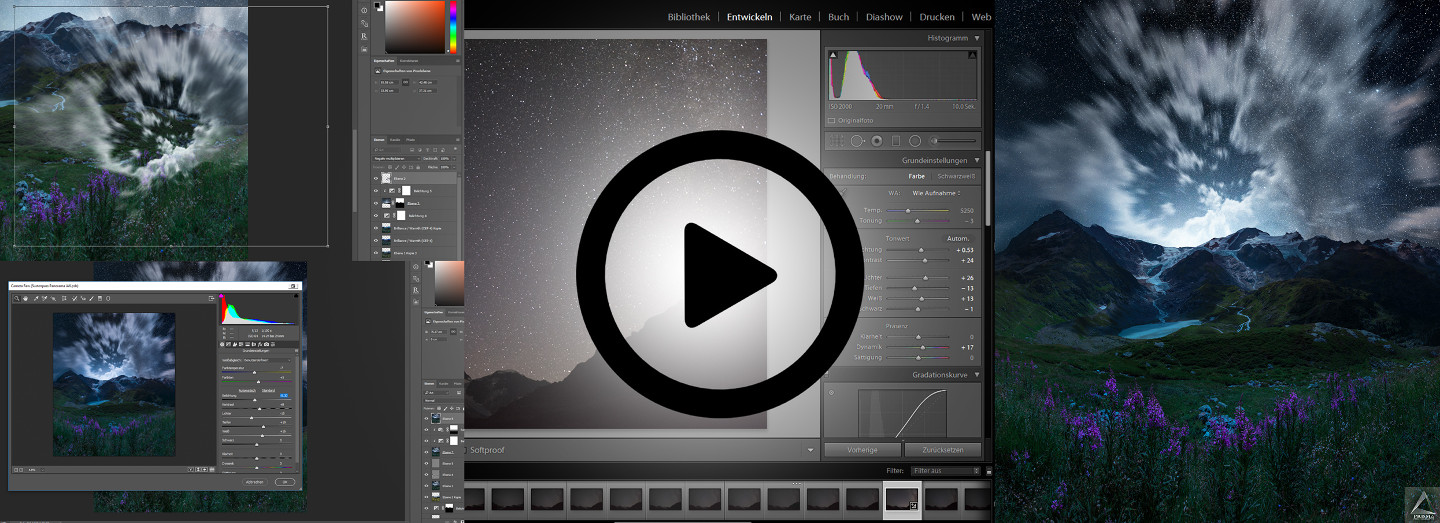Click shadow clipping triangle in histogram
Image resolution: width=1440 pixels, height=523 pixels.
coord(832,57)
